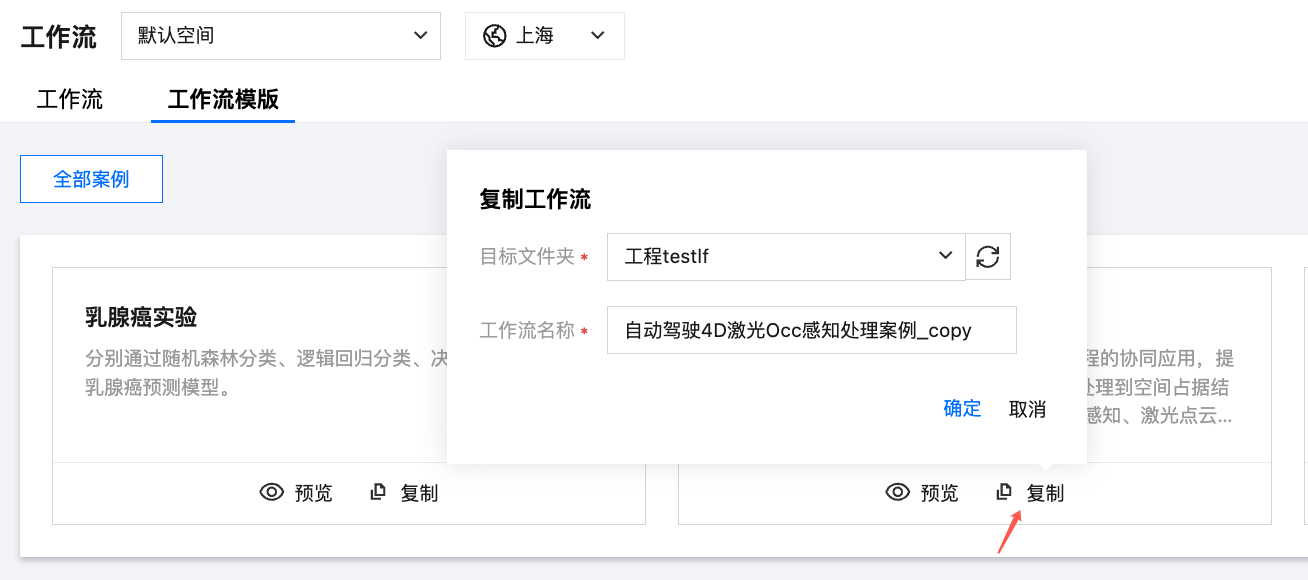1308x580 pixels.
Task: Click 复制 text on 乳腺癌实验 card
Action: (419, 493)
